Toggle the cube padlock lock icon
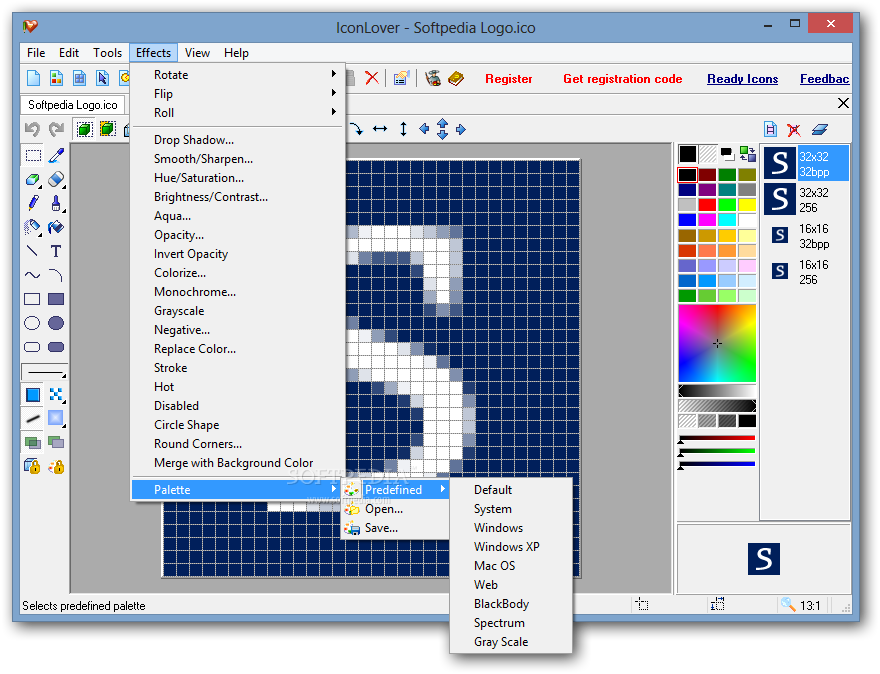The height and width of the screenshot is (674, 880). (x=33, y=466)
